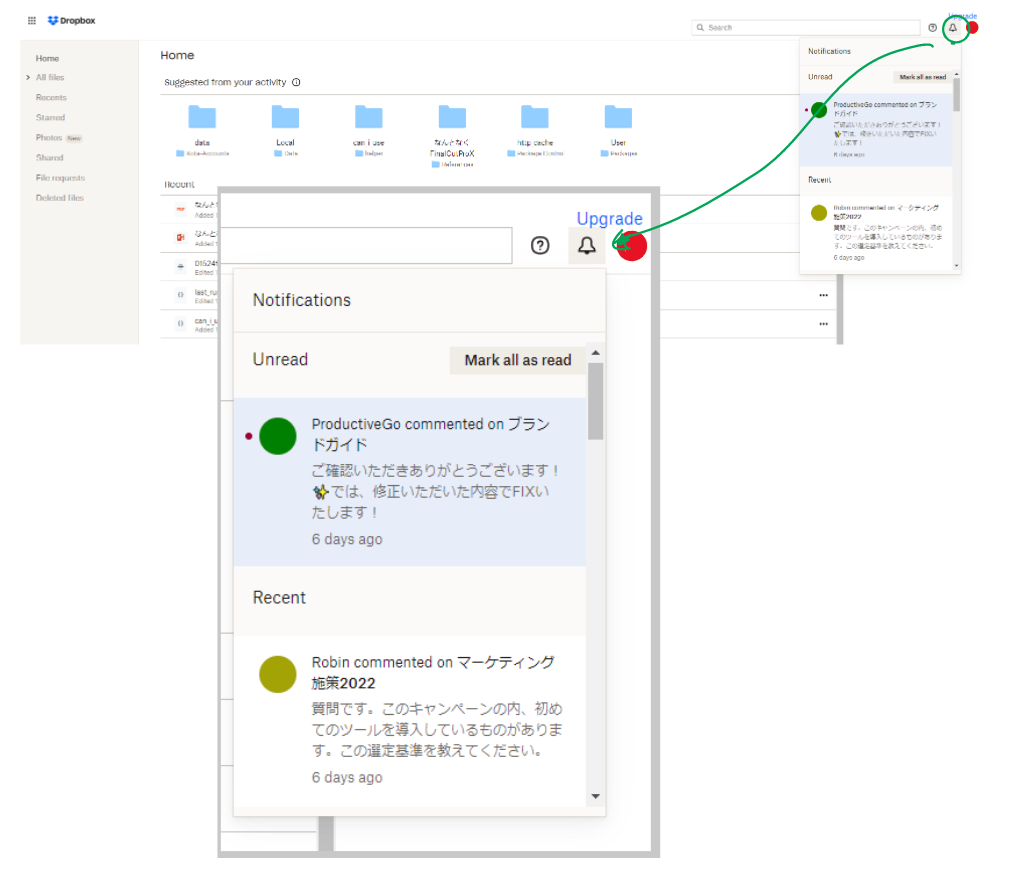Screen dimensions: 1018x883
Task: Click the notification bell in the enlarged inset
Action: click(587, 246)
